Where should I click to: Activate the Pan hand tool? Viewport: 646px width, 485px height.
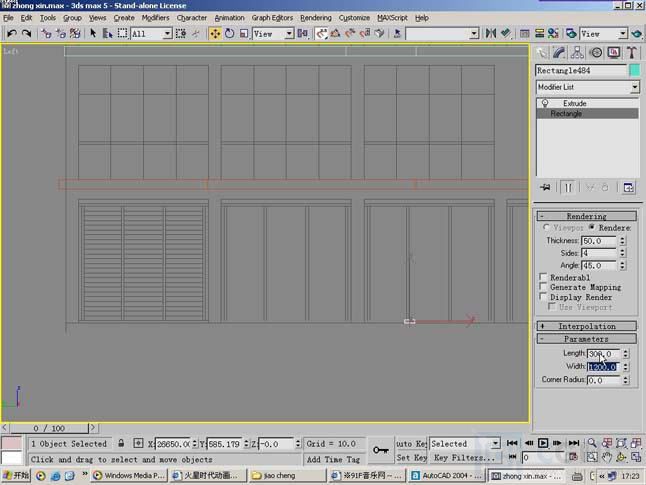[607, 457]
